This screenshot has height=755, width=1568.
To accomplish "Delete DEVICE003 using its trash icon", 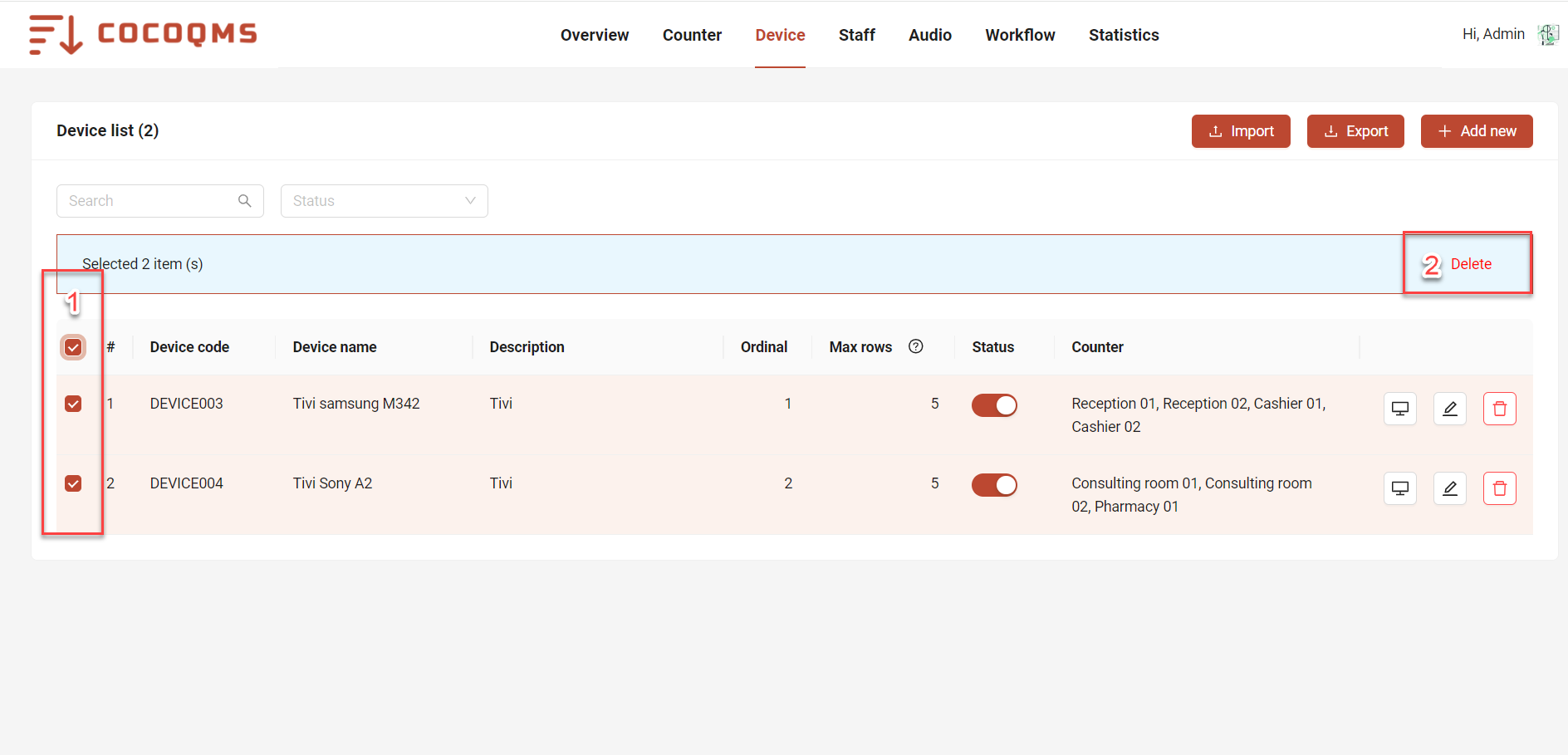I will [x=1500, y=409].
